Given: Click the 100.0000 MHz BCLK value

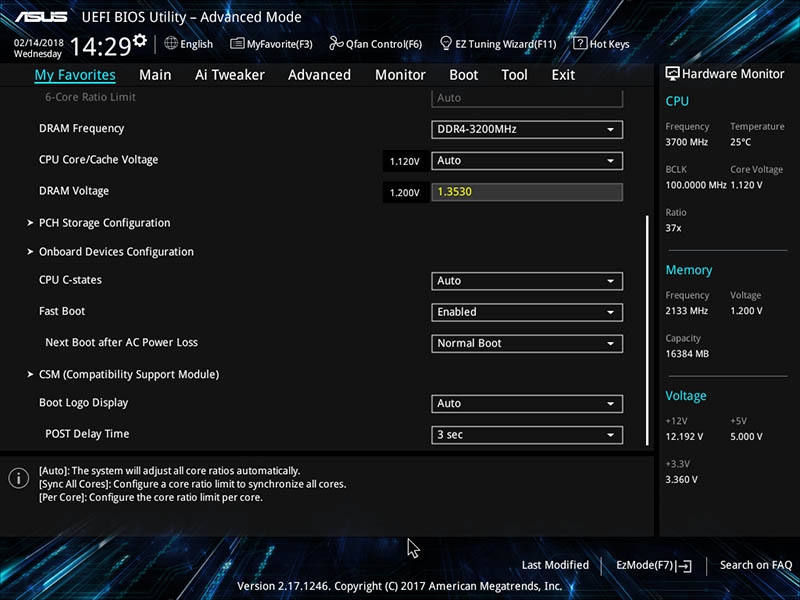Looking at the screenshot, I should tap(696, 185).
